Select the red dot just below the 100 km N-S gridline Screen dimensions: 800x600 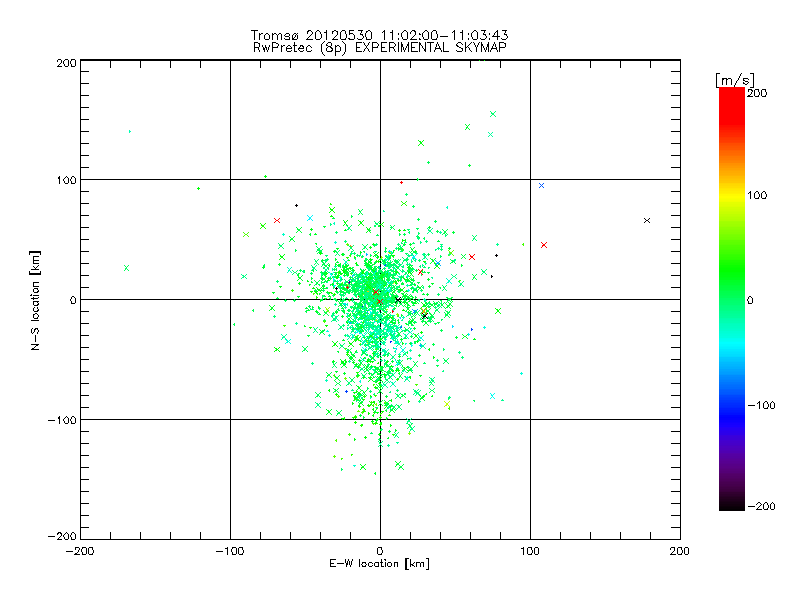click(x=402, y=182)
